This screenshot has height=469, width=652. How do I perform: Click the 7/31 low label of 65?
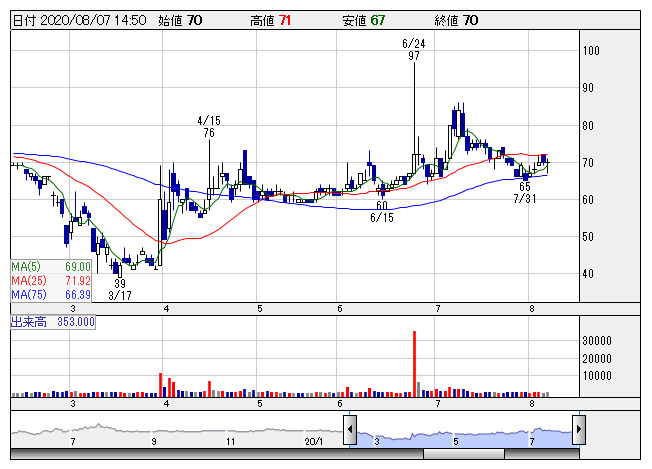(525, 192)
